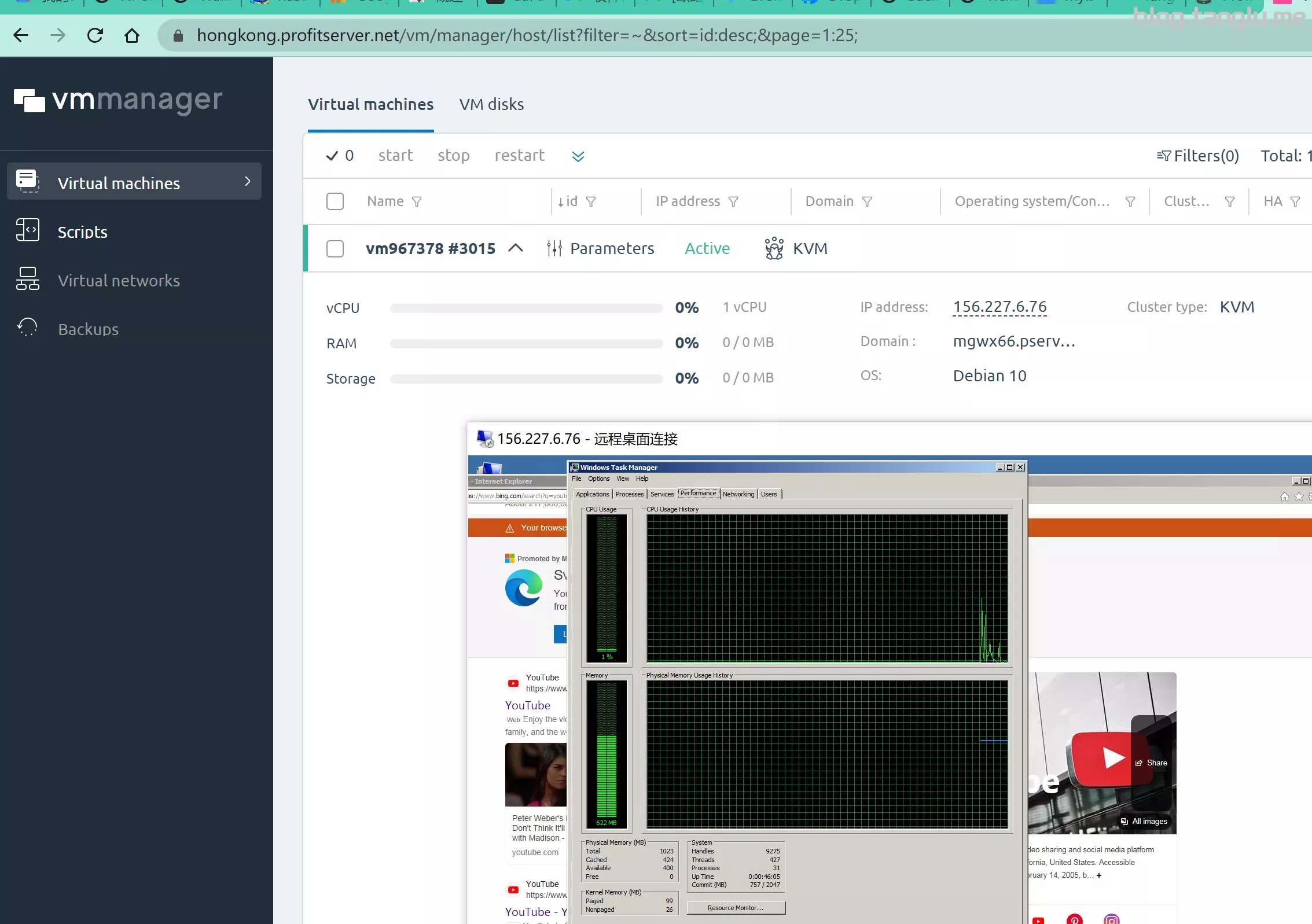Screen dimensions: 1312x924
Task: Expand the more actions chevron button
Action: [x=578, y=155]
